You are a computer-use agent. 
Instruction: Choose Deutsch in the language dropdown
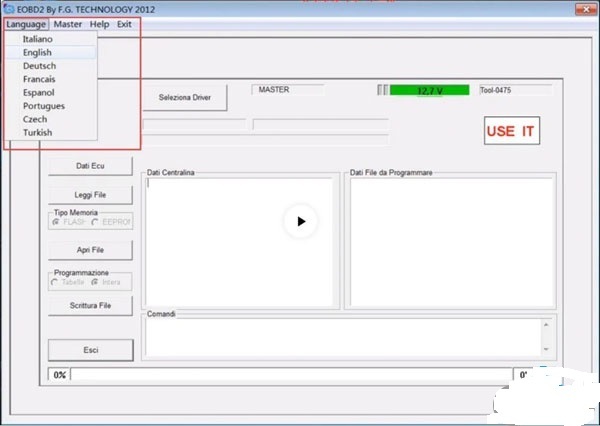(x=39, y=65)
